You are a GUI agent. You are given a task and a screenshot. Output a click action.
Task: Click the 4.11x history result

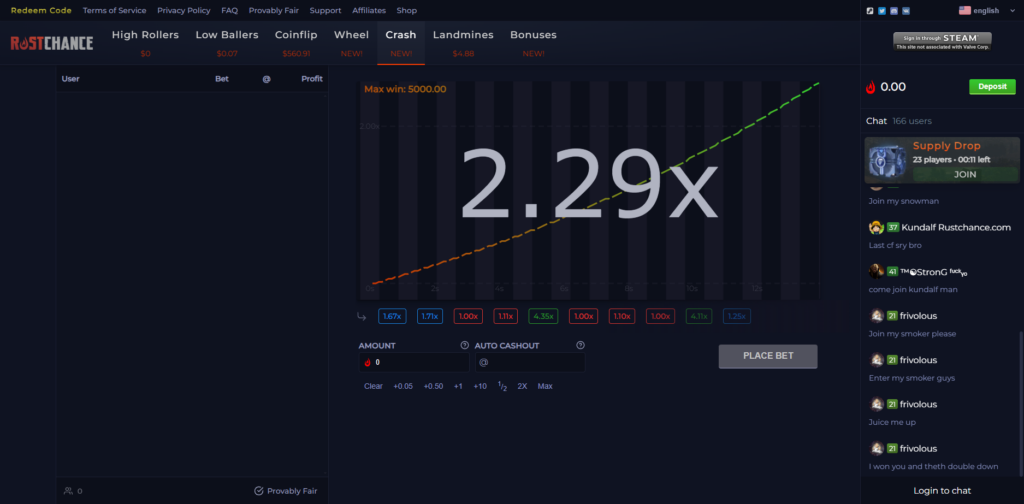(699, 316)
